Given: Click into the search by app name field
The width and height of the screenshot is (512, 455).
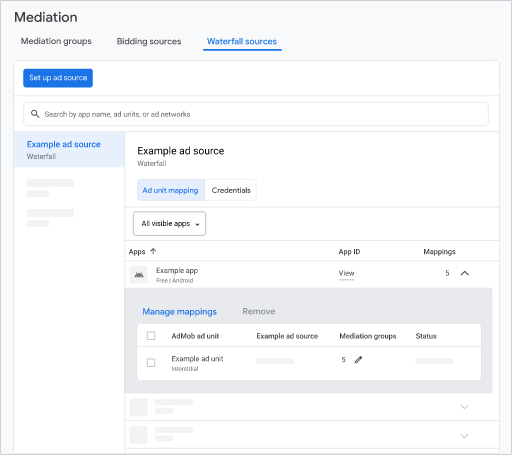Looking at the screenshot, I should click(x=256, y=114).
